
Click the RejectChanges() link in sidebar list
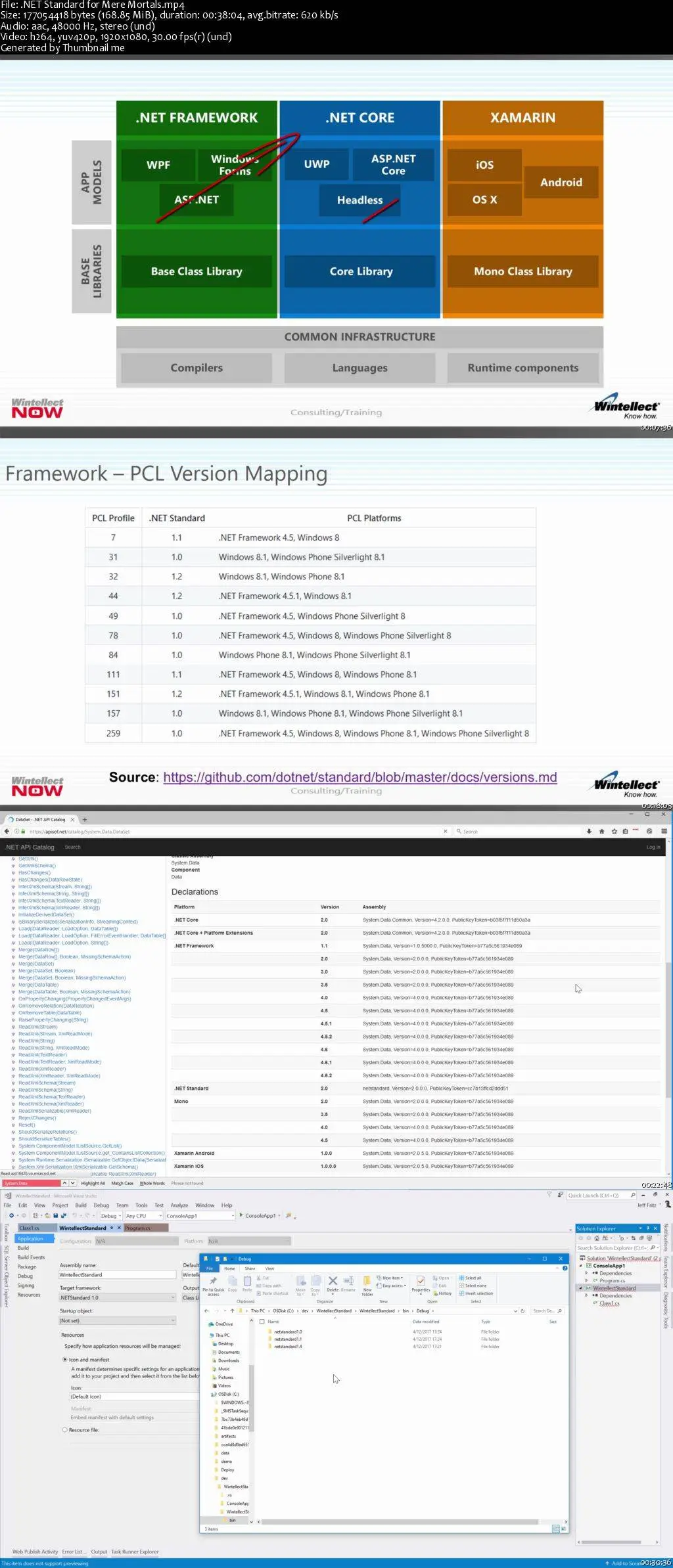click(x=37, y=1117)
